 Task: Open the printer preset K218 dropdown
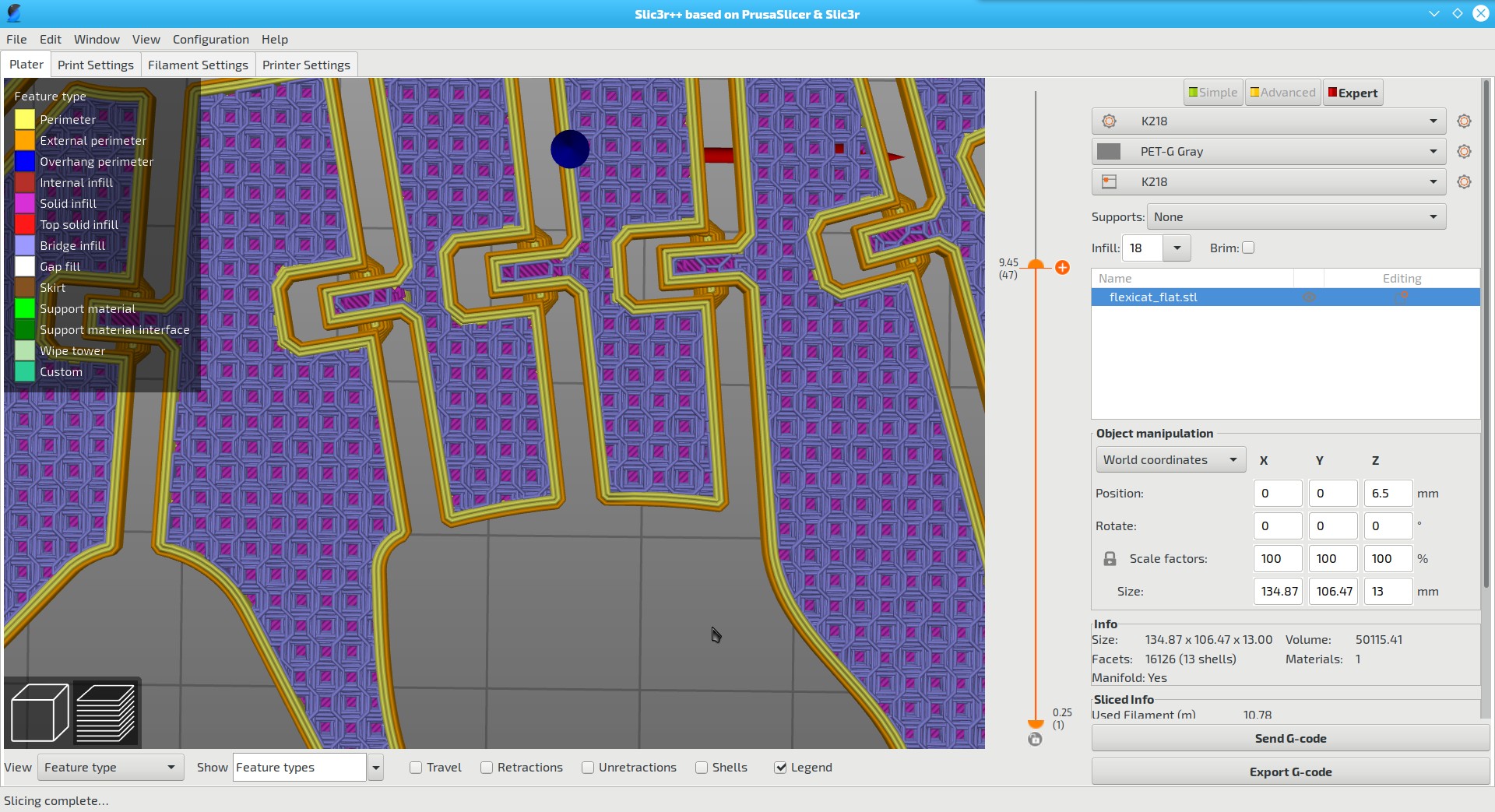tap(1269, 182)
